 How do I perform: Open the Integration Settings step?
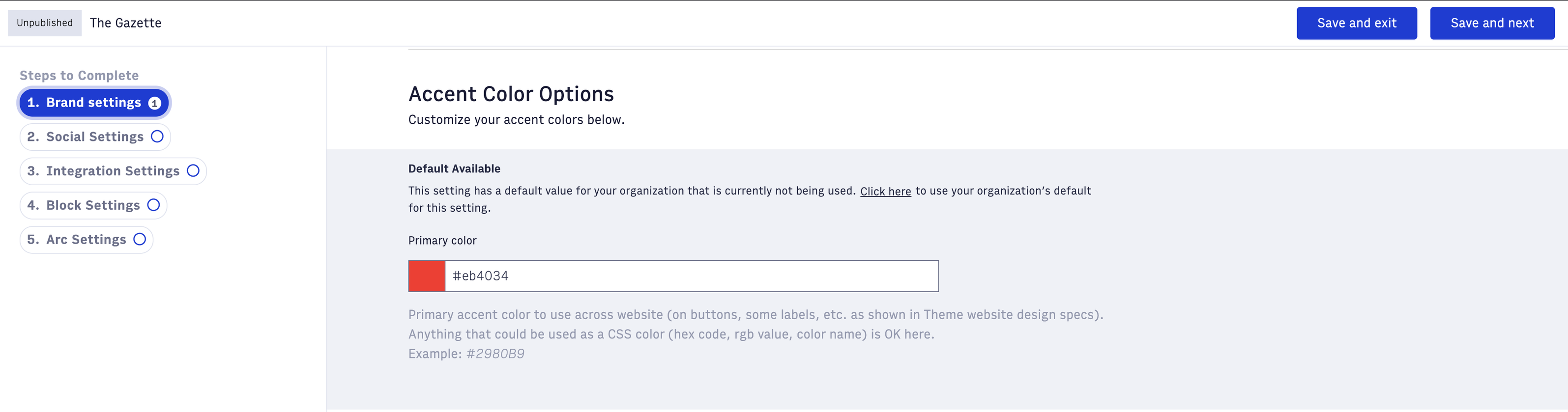(113, 171)
